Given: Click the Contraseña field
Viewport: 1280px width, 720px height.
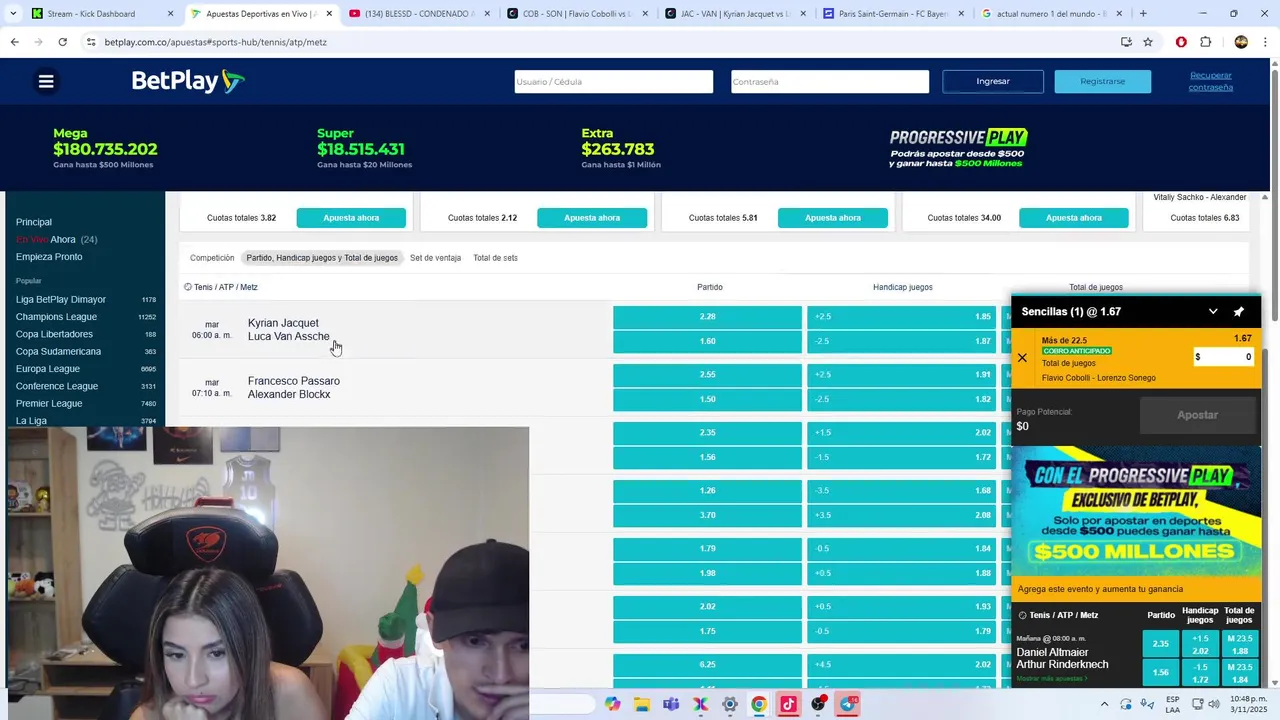Looking at the screenshot, I should click(x=829, y=82).
